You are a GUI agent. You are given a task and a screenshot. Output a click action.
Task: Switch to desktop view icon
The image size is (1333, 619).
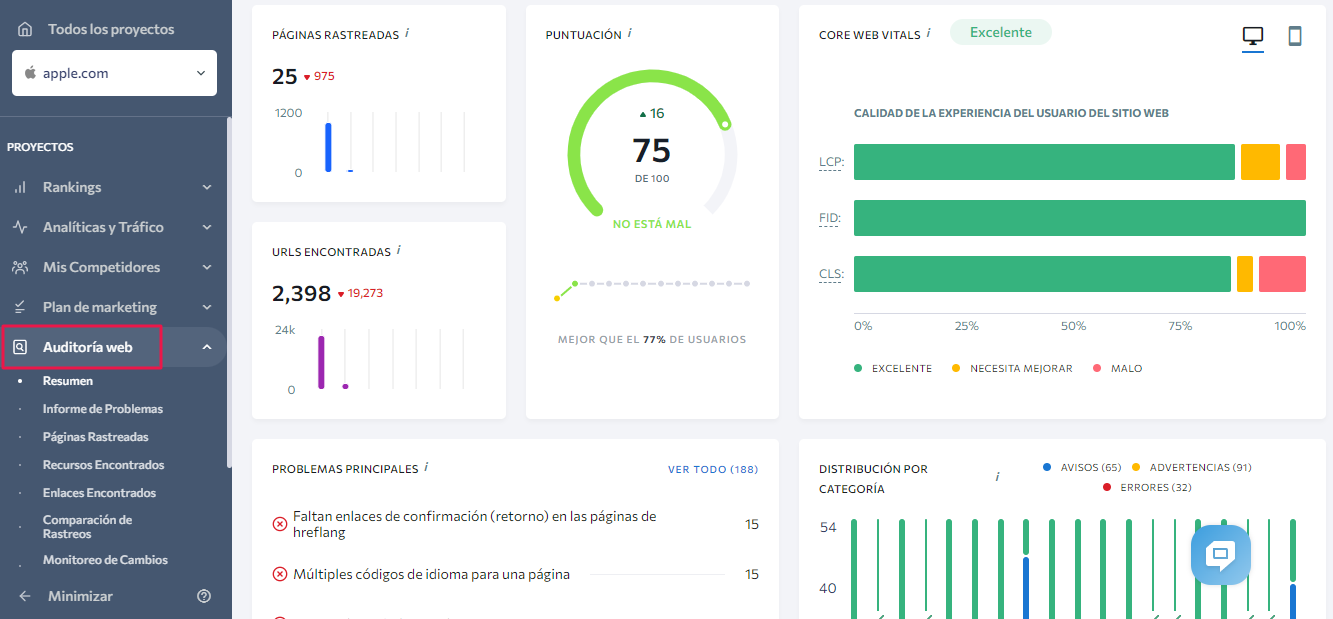point(1253,36)
